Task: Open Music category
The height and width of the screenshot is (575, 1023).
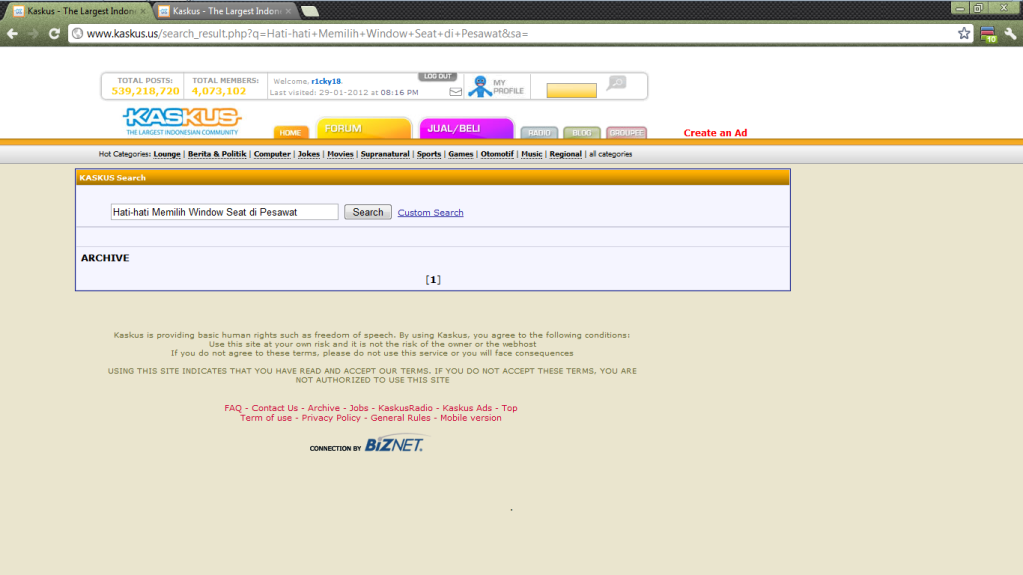Action: click(x=532, y=154)
